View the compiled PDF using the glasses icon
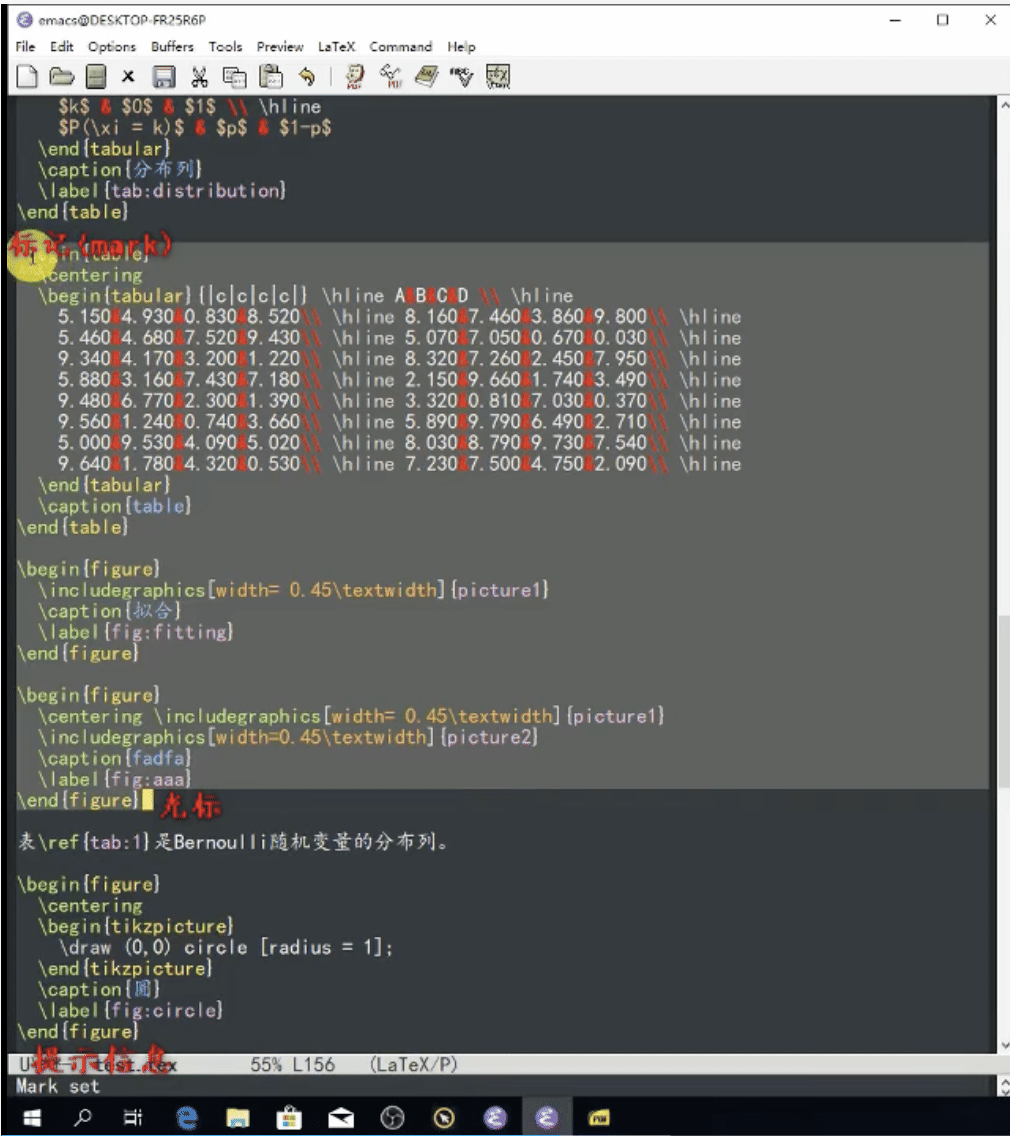 pyautogui.click(x=388, y=76)
